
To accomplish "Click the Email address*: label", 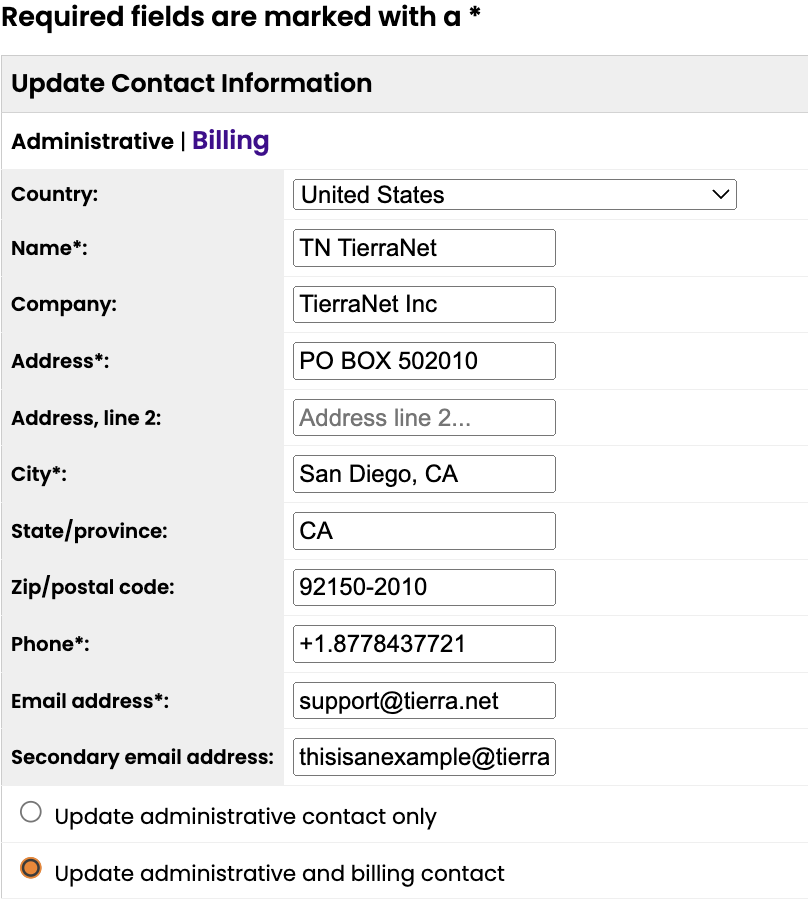I will (90, 700).
